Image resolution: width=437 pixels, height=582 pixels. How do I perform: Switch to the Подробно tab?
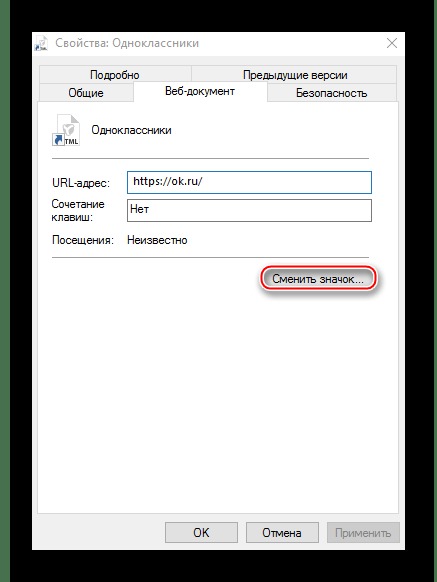pos(115,75)
